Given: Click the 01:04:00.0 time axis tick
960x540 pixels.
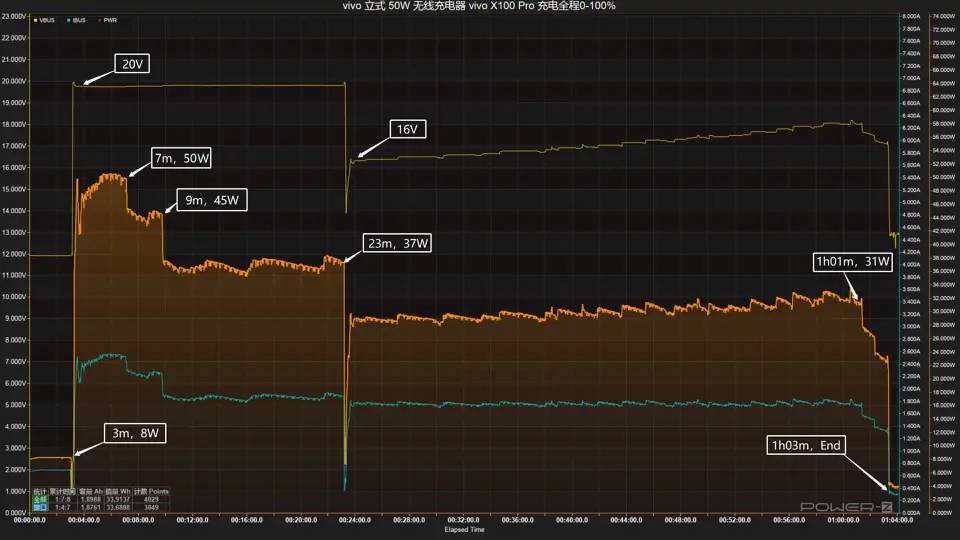Looking at the screenshot, I should click(x=897, y=520).
